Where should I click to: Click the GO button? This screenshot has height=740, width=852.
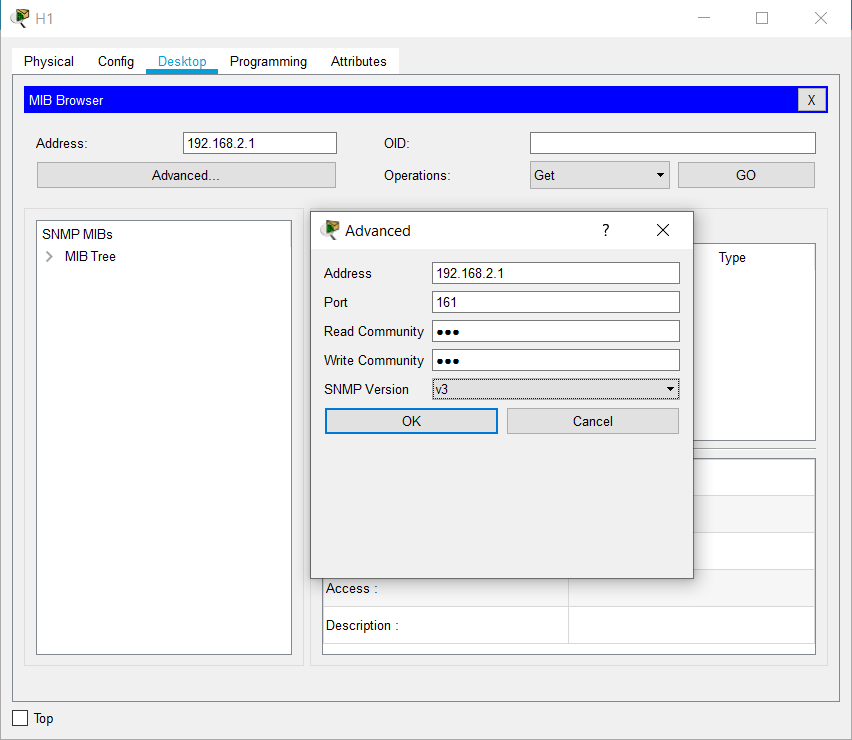(745, 175)
